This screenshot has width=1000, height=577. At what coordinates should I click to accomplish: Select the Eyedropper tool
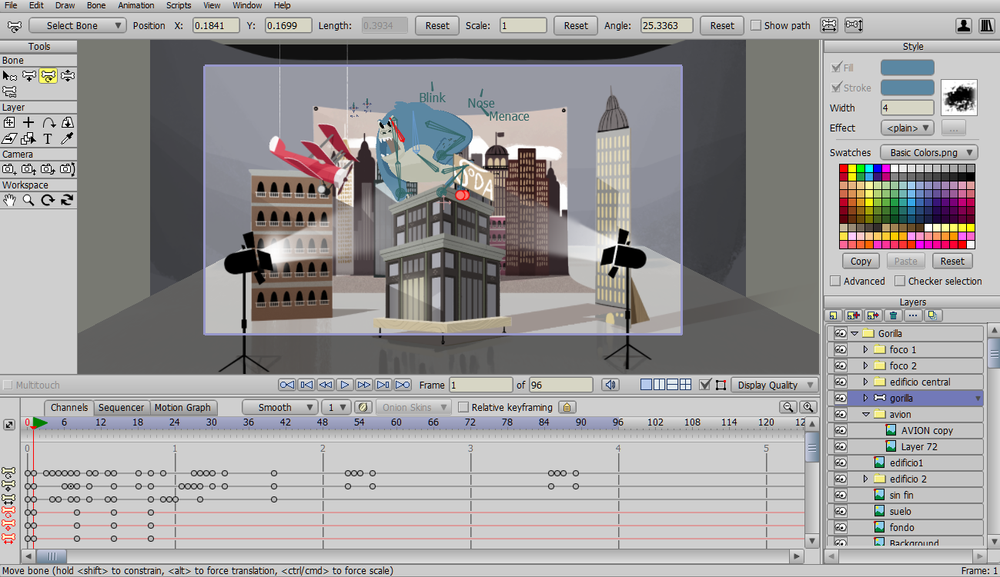tap(67, 138)
